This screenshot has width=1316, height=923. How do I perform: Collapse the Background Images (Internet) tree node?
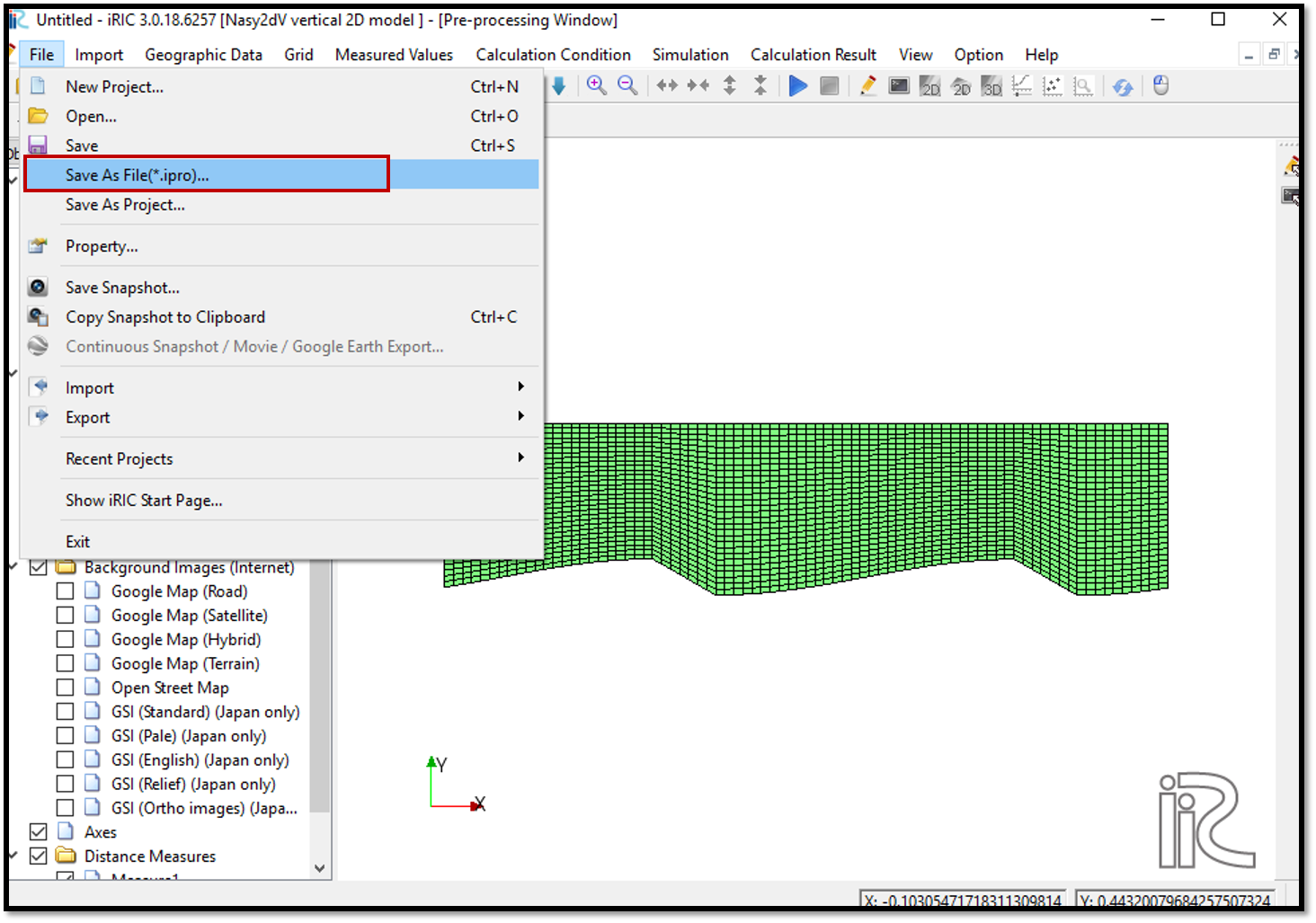[13, 568]
